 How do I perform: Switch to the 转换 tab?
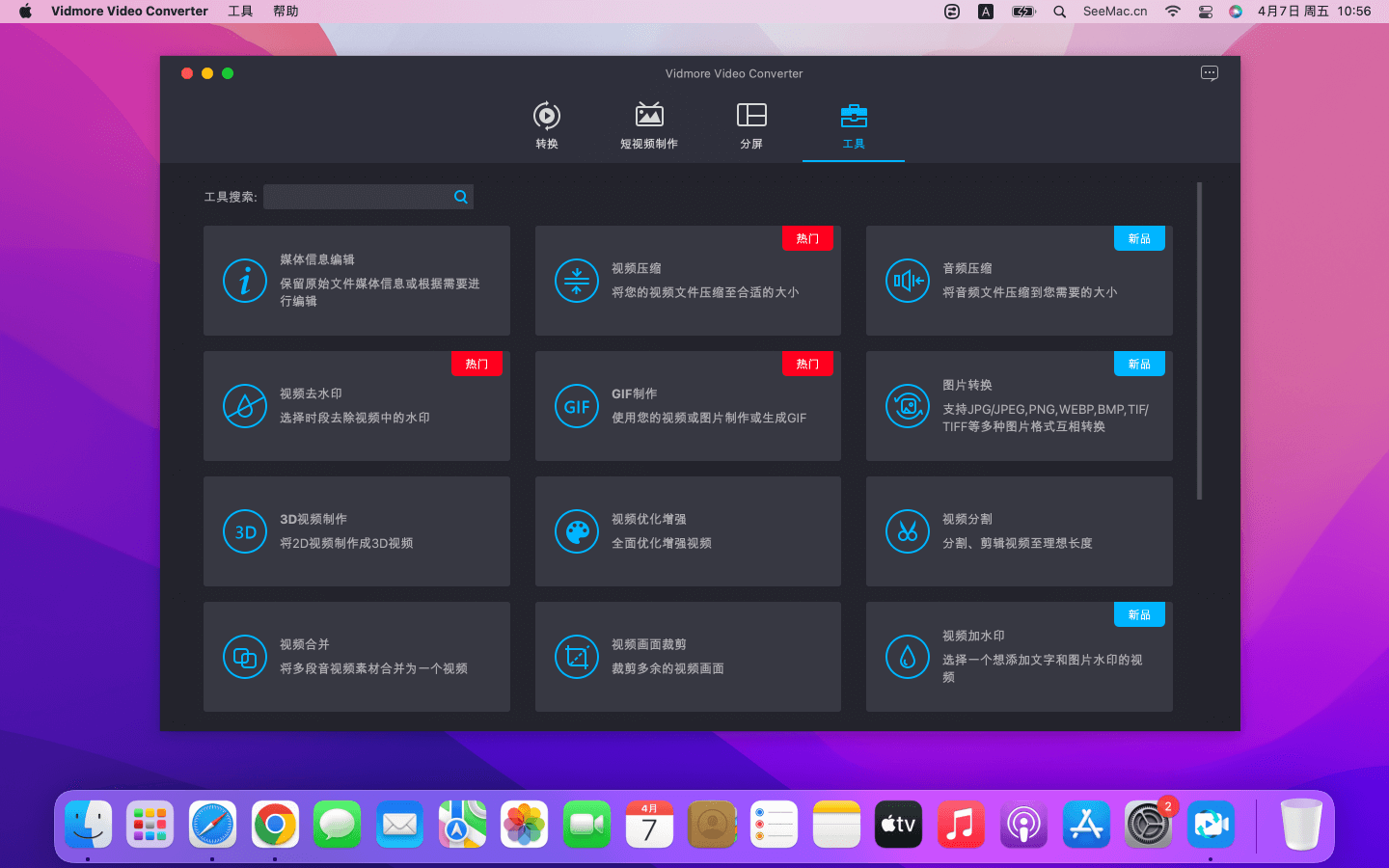click(x=547, y=124)
